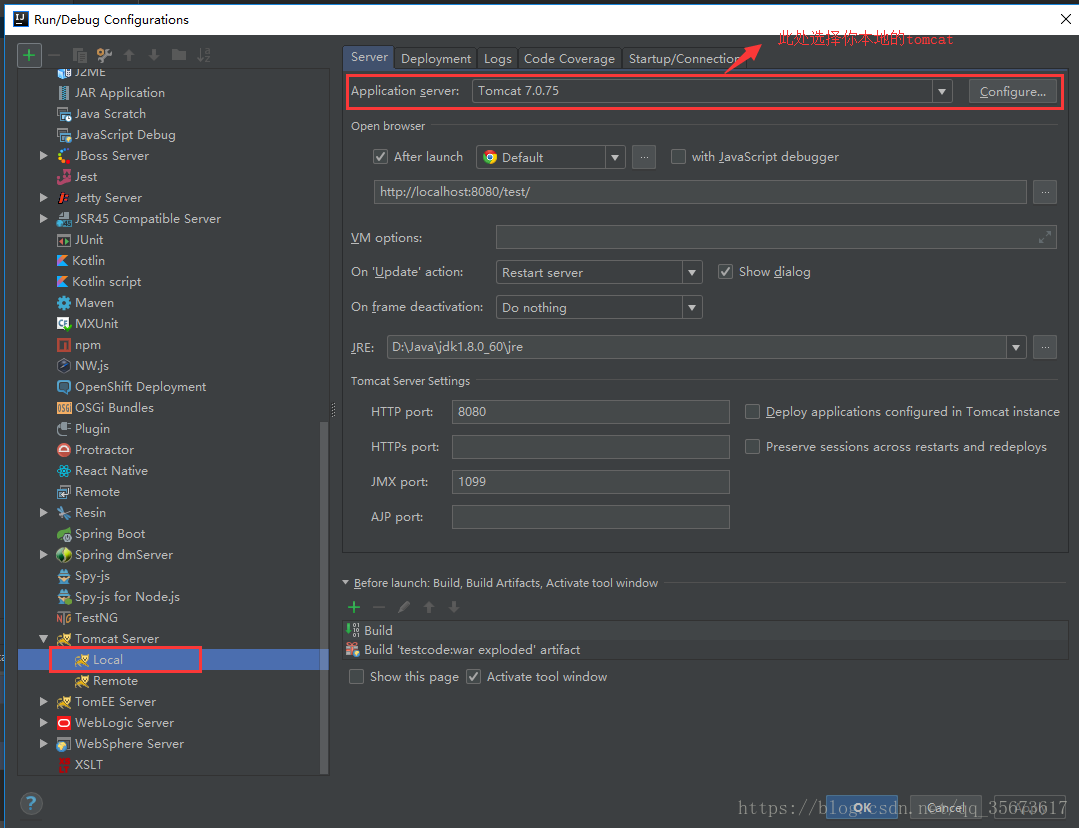Select Protractor configuration type
This screenshot has height=828, width=1079.
tap(104, 449)
